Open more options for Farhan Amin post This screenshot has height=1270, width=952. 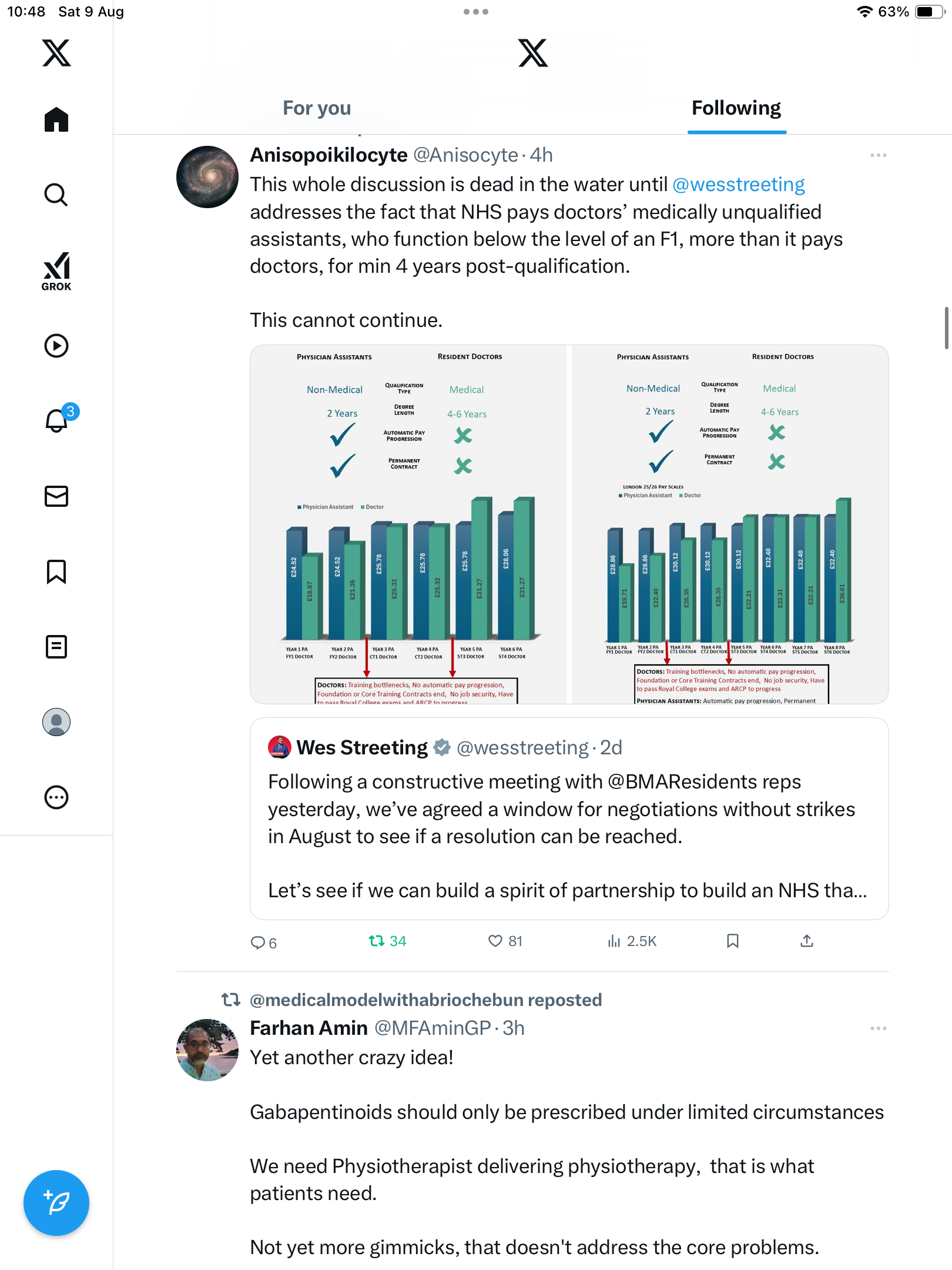878,1028
